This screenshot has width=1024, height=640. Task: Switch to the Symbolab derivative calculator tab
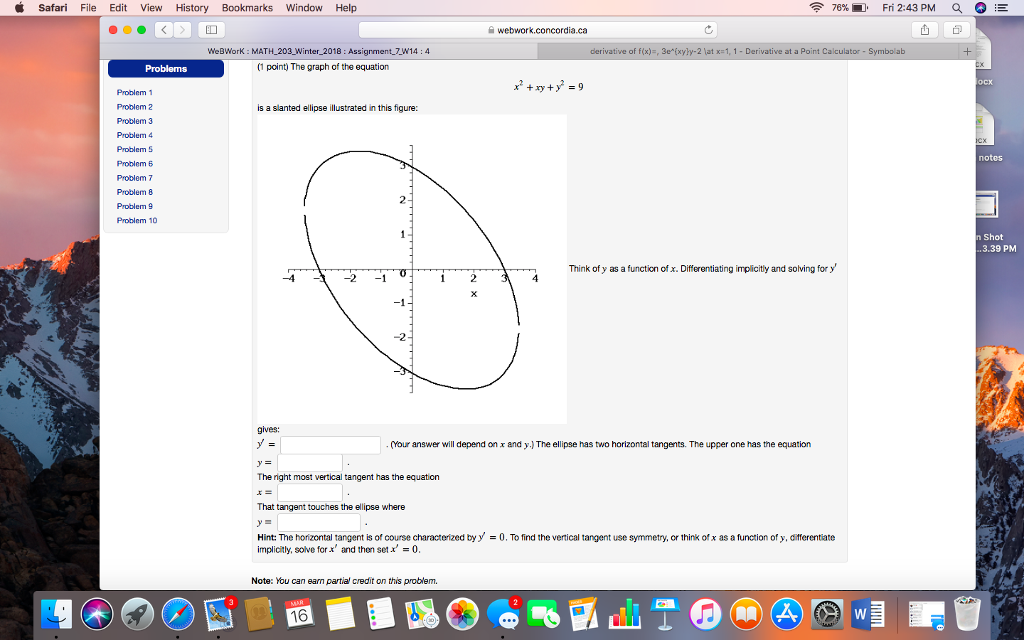(747, 50)
